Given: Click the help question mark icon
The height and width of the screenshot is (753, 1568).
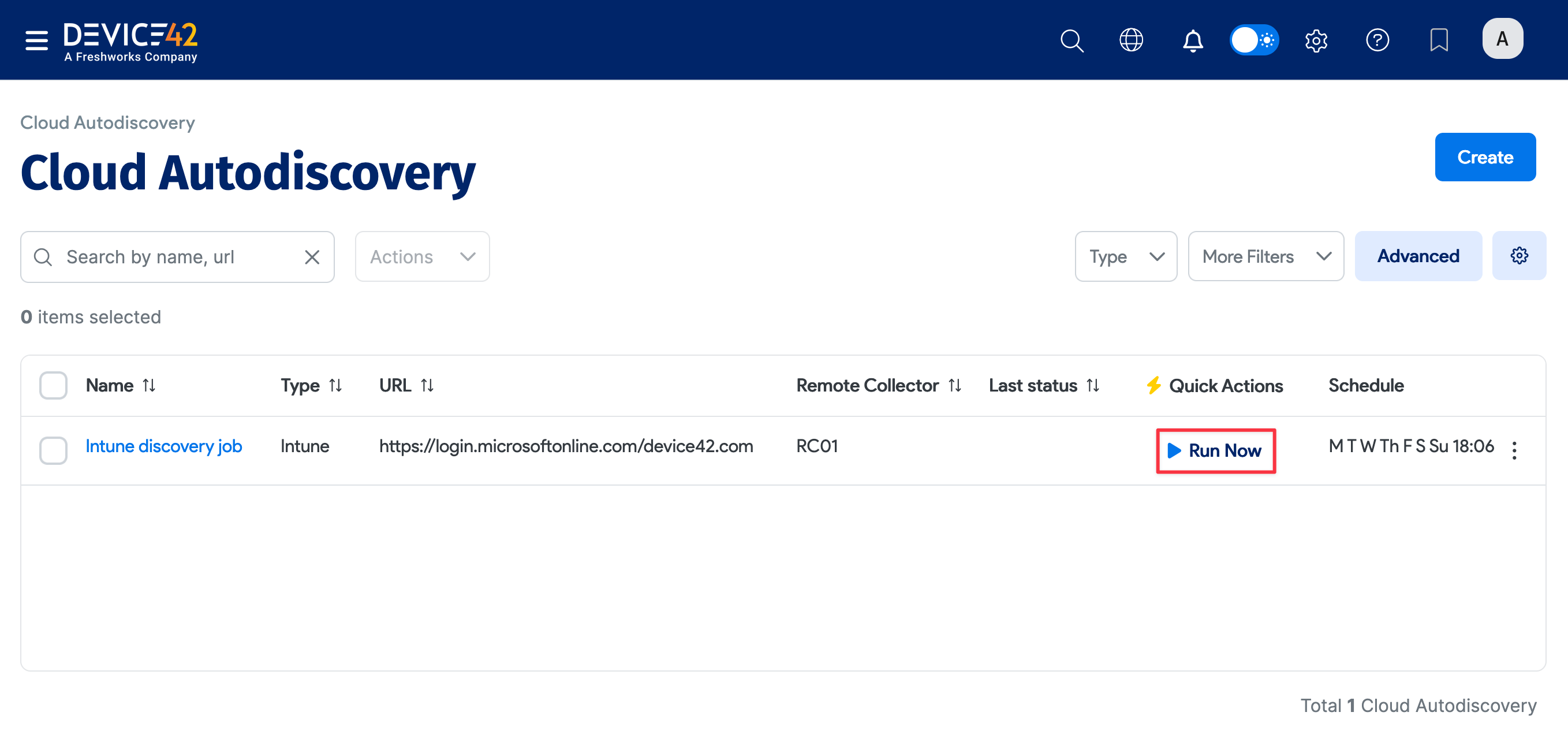Looking at the screenshot, I should click(x=1378, y=40).
